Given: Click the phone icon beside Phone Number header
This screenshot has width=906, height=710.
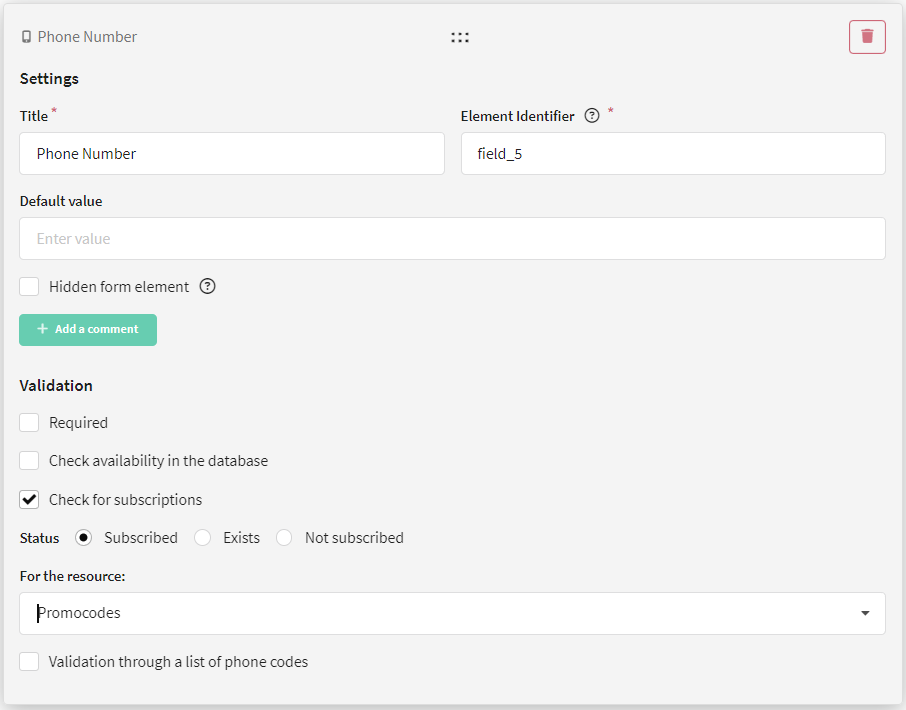Looking at the screenshot, I should click(26, 37).
